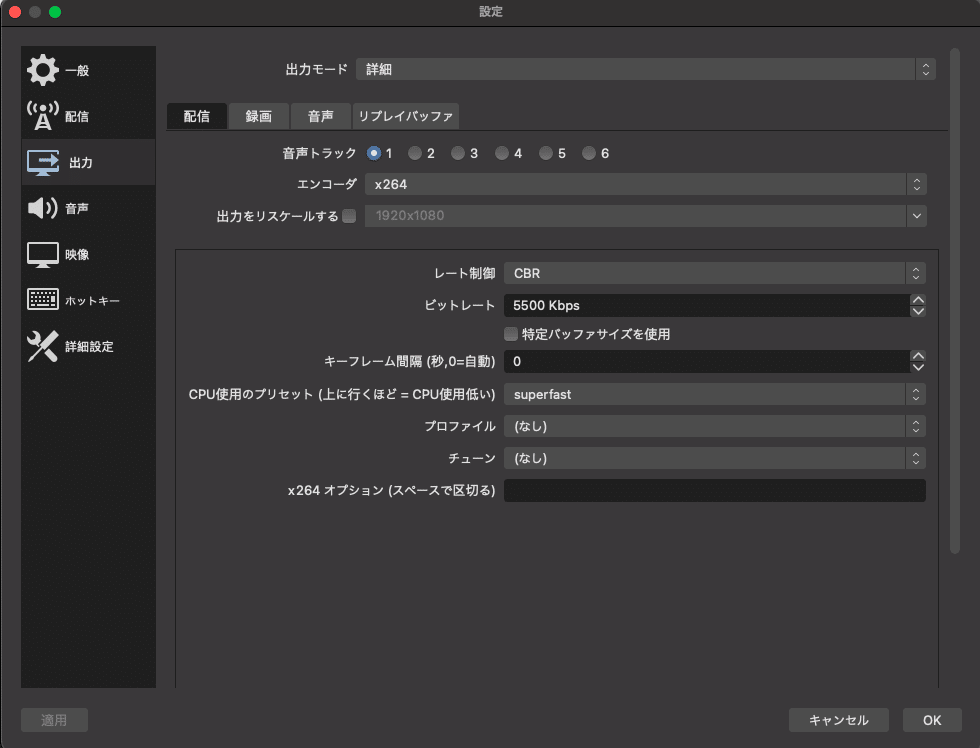980x748 pixels.
Task: Enable 出力をリスケールする checkbox
Action: click(349, 216)
